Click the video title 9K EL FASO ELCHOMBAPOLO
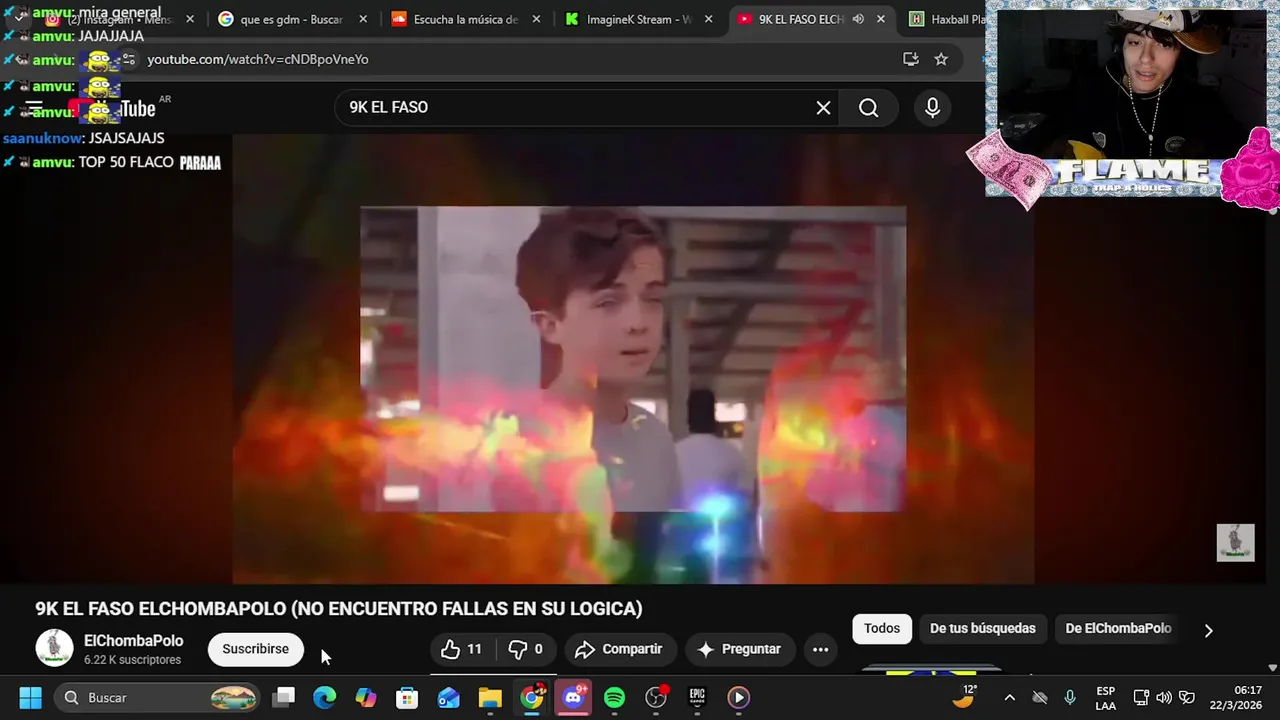 point(339,609)
